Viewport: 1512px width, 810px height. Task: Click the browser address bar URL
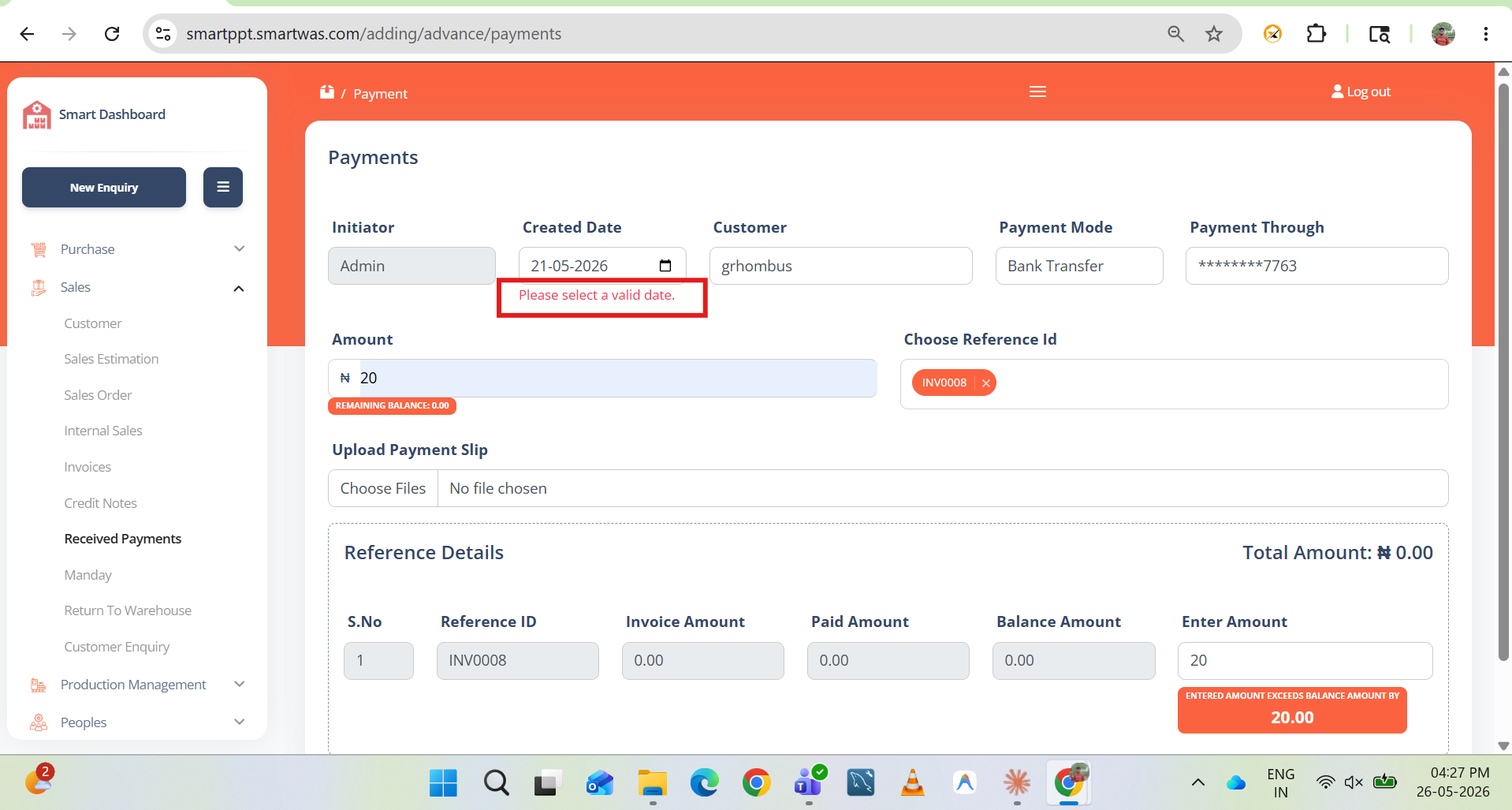click(374, 34)
